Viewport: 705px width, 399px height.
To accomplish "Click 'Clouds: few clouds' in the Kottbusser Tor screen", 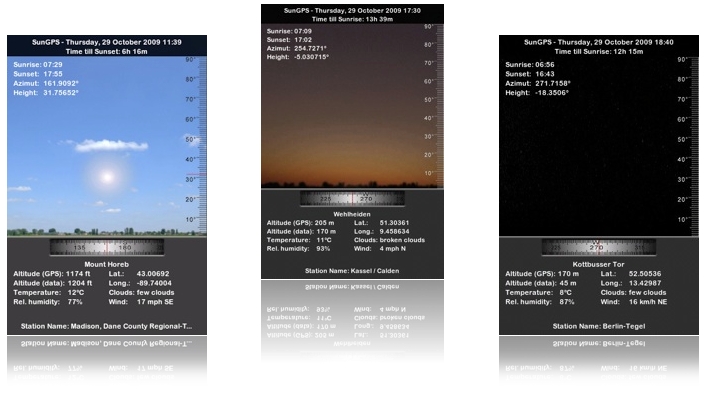I will point(634,293).
